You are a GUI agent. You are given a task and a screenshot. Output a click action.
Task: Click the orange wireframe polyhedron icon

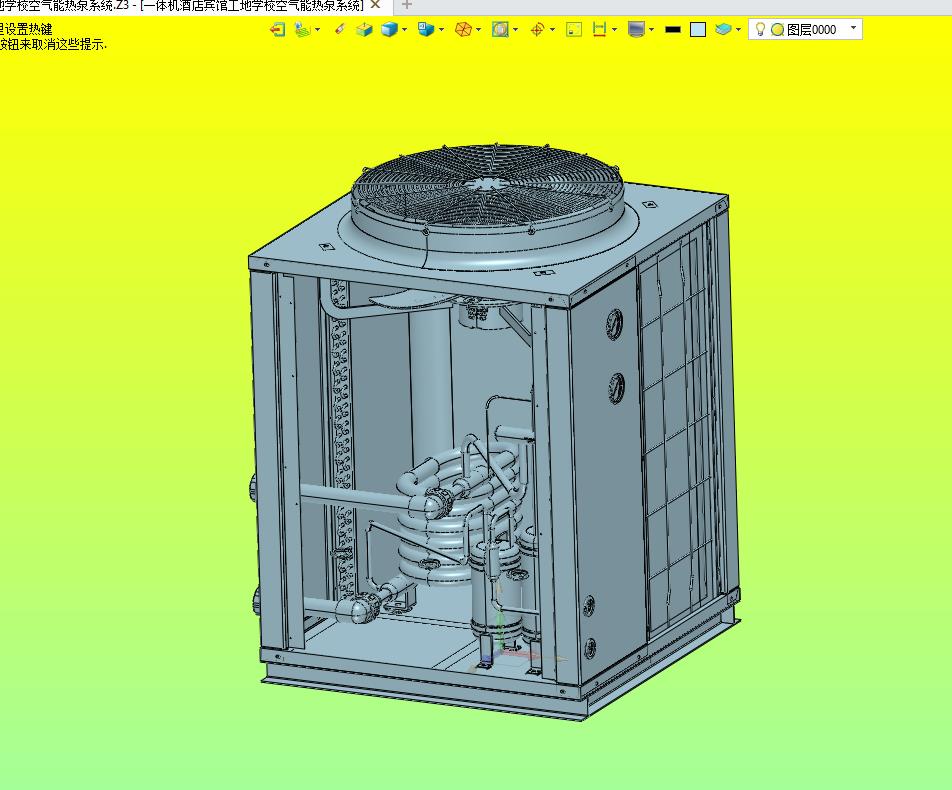coord(463,29)
